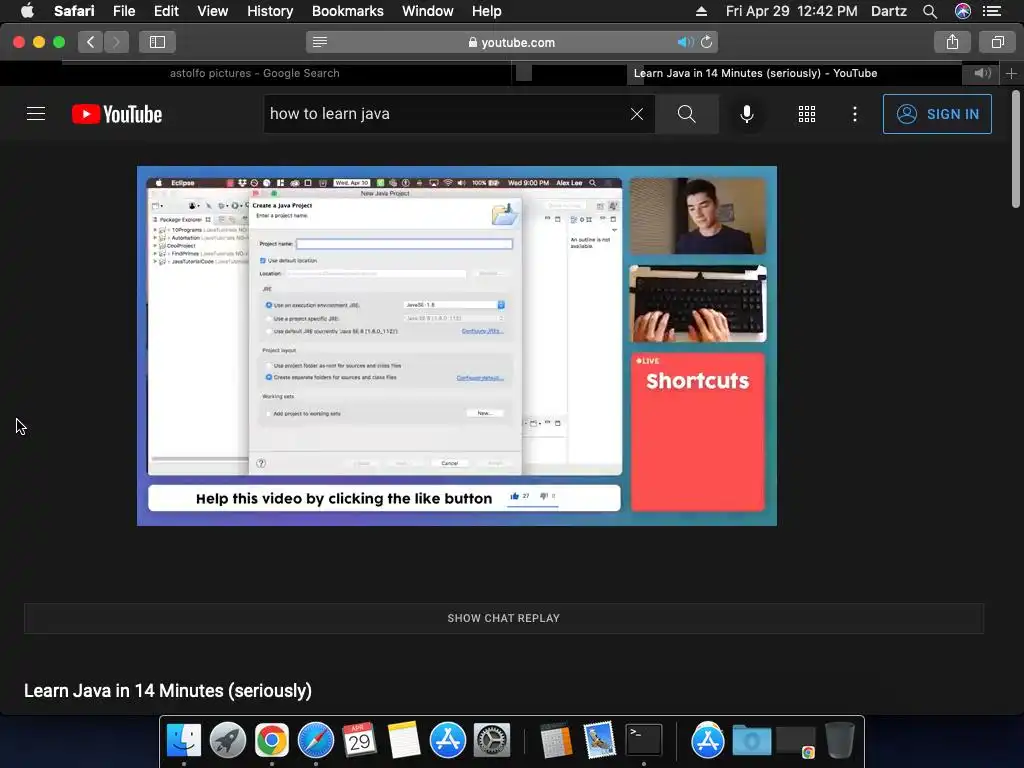This screenshot has width=1024, height=768.
Task: Start voice search with the microphone
Action: (x=746, y=114)
